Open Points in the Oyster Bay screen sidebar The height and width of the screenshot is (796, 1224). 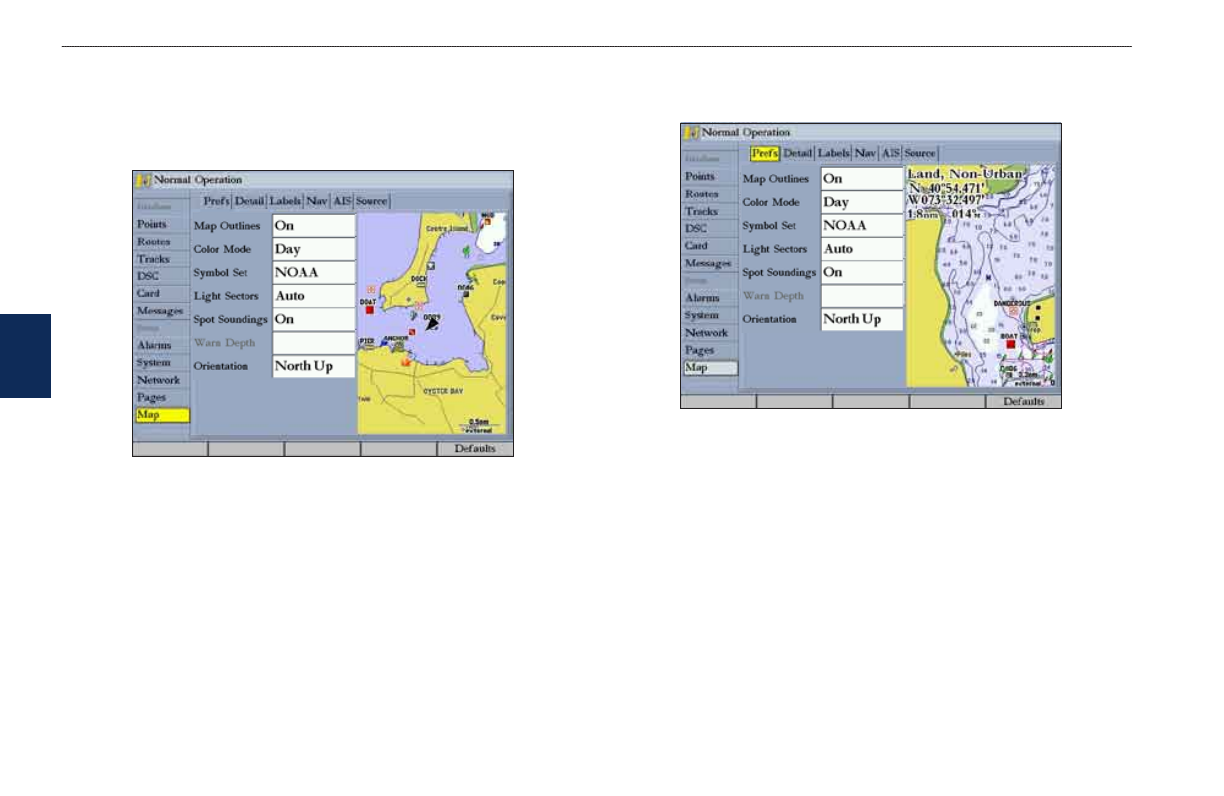tap(162, 224)
